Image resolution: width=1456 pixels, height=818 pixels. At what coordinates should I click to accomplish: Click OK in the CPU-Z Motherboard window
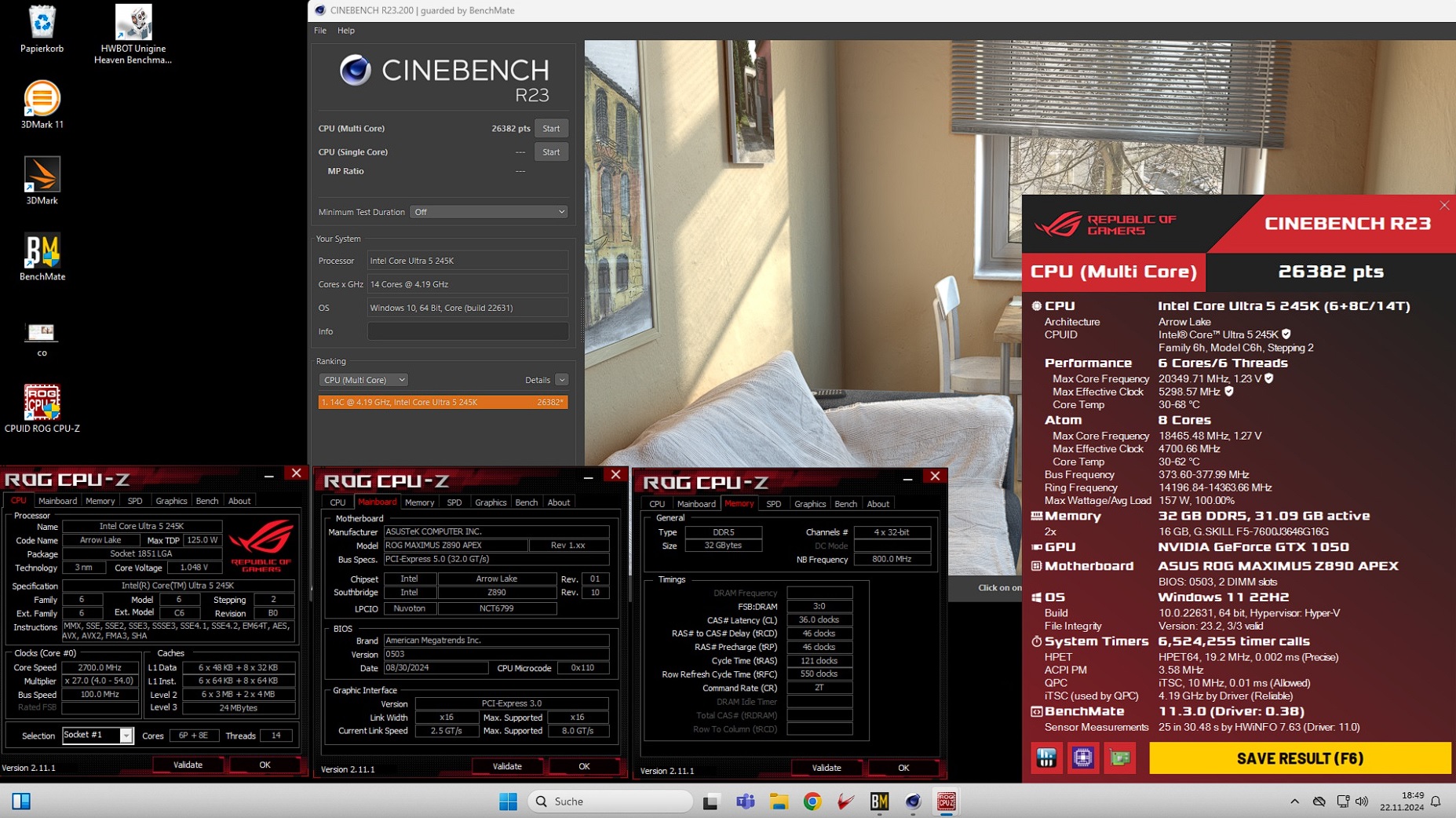584,766
